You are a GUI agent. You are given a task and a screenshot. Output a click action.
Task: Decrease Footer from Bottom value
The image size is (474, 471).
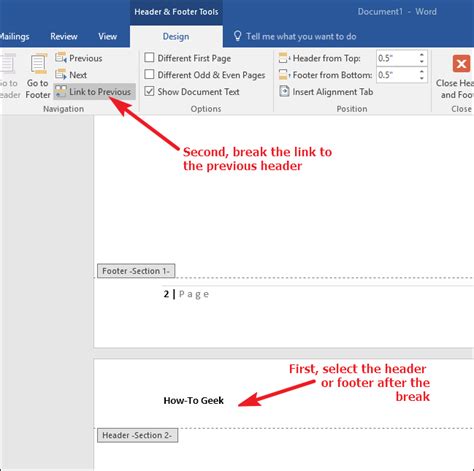pyautogui.click(x=422, y=78)
